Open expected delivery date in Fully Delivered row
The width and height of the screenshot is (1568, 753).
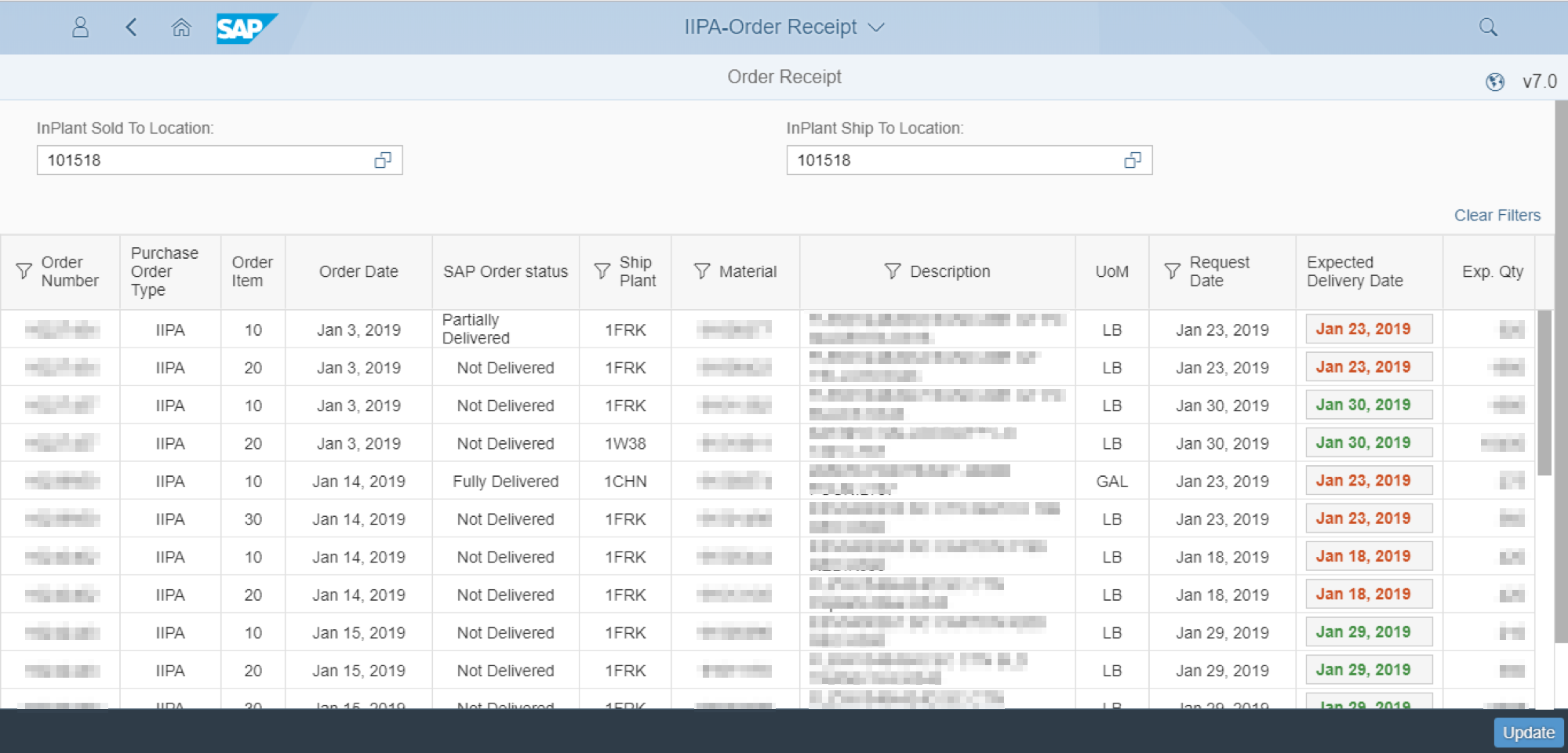click(x=1369, y=481)
